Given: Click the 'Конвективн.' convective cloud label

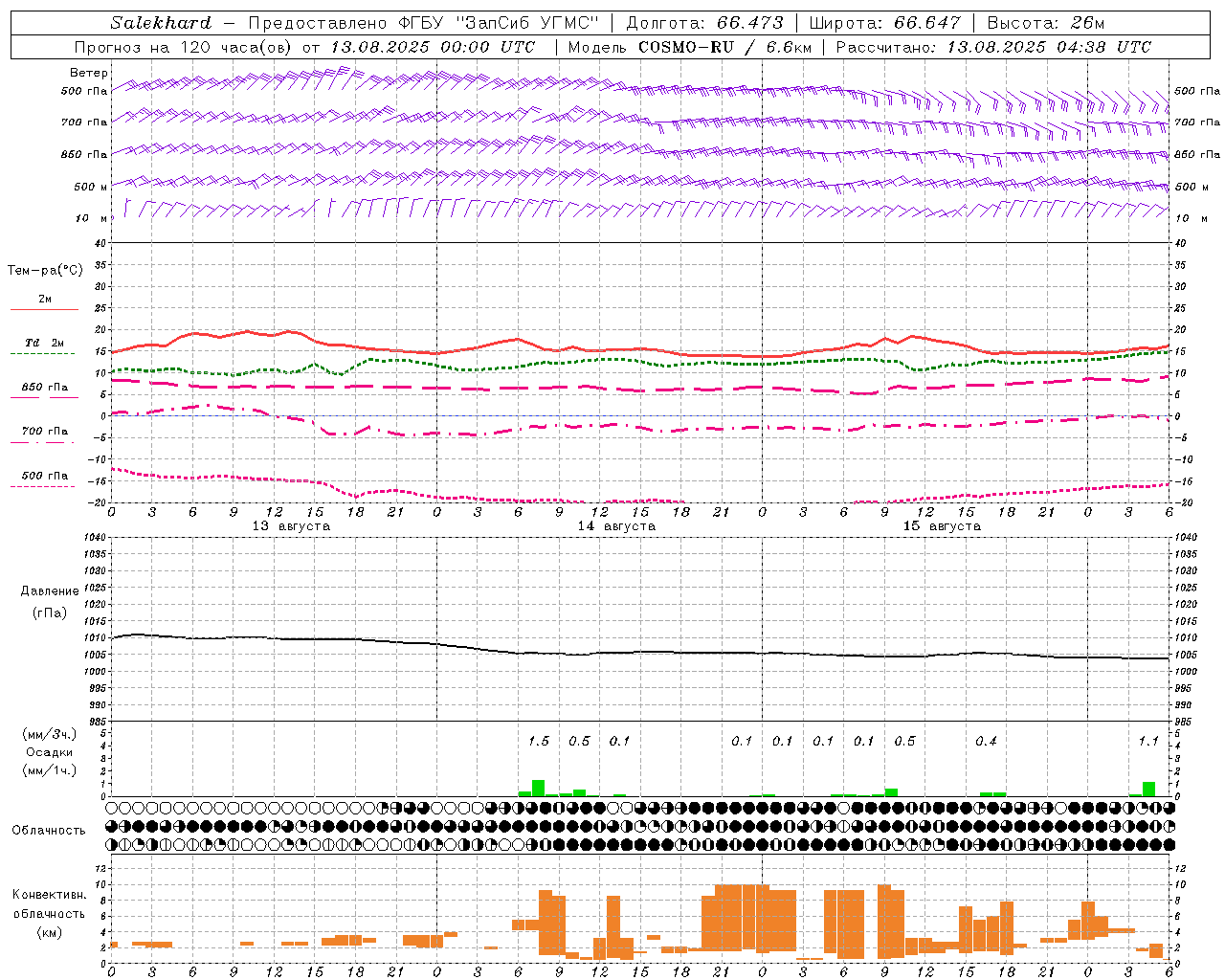Looking at the screenshot, I should tap(50, 894).
